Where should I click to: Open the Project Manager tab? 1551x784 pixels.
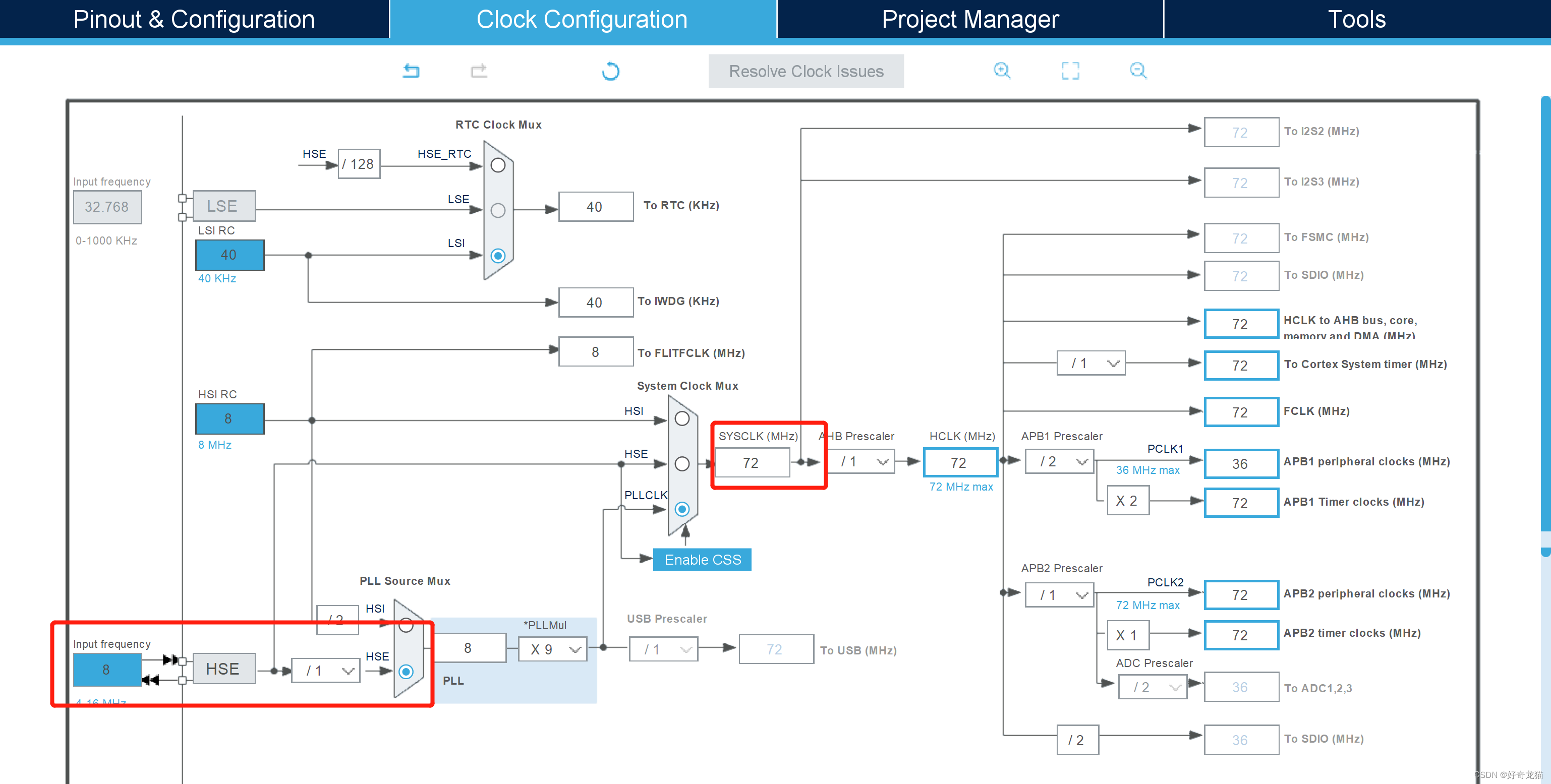click(x=969, y=19)
